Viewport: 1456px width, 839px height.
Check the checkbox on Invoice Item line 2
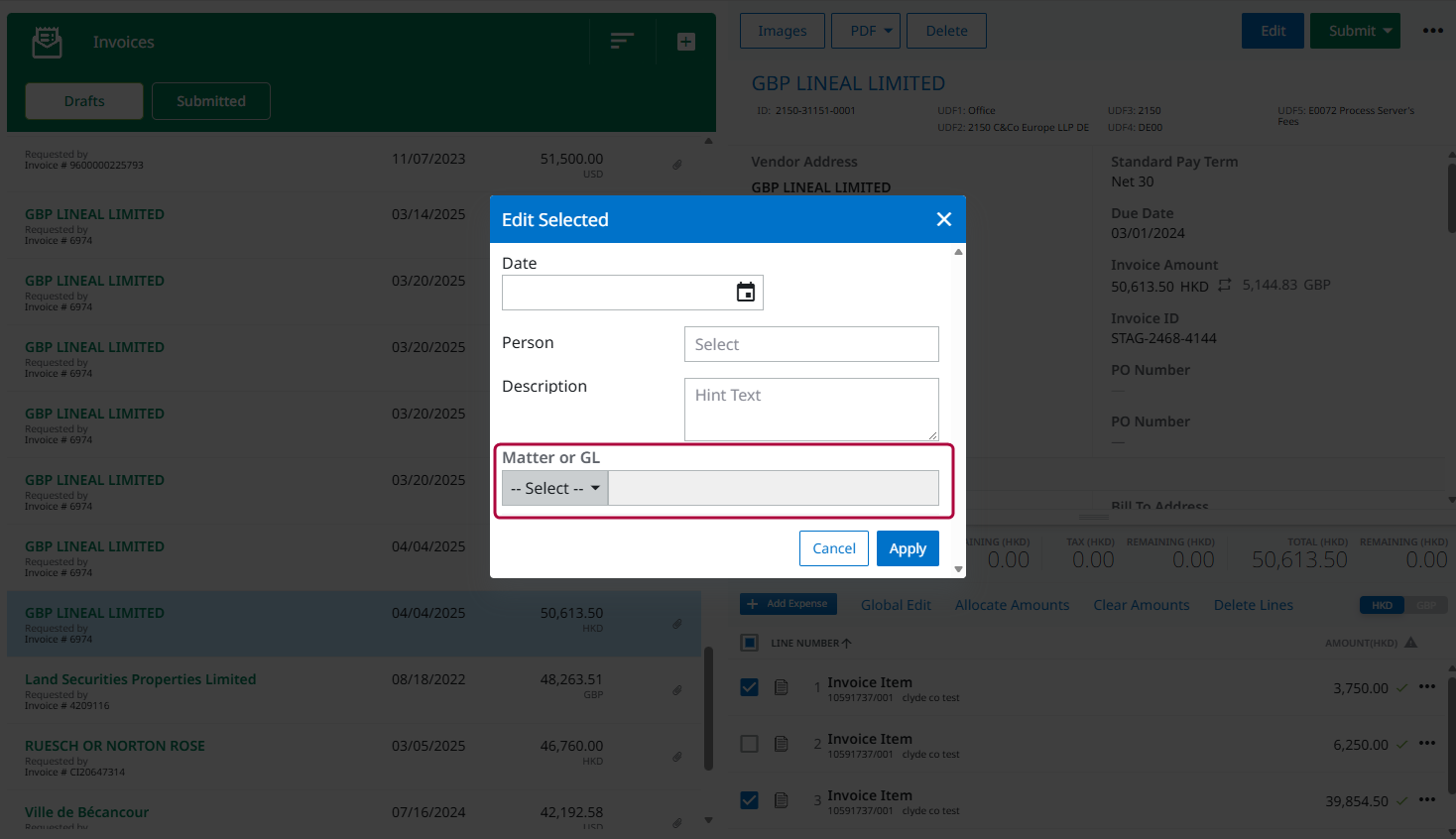(x=749, y=743)
